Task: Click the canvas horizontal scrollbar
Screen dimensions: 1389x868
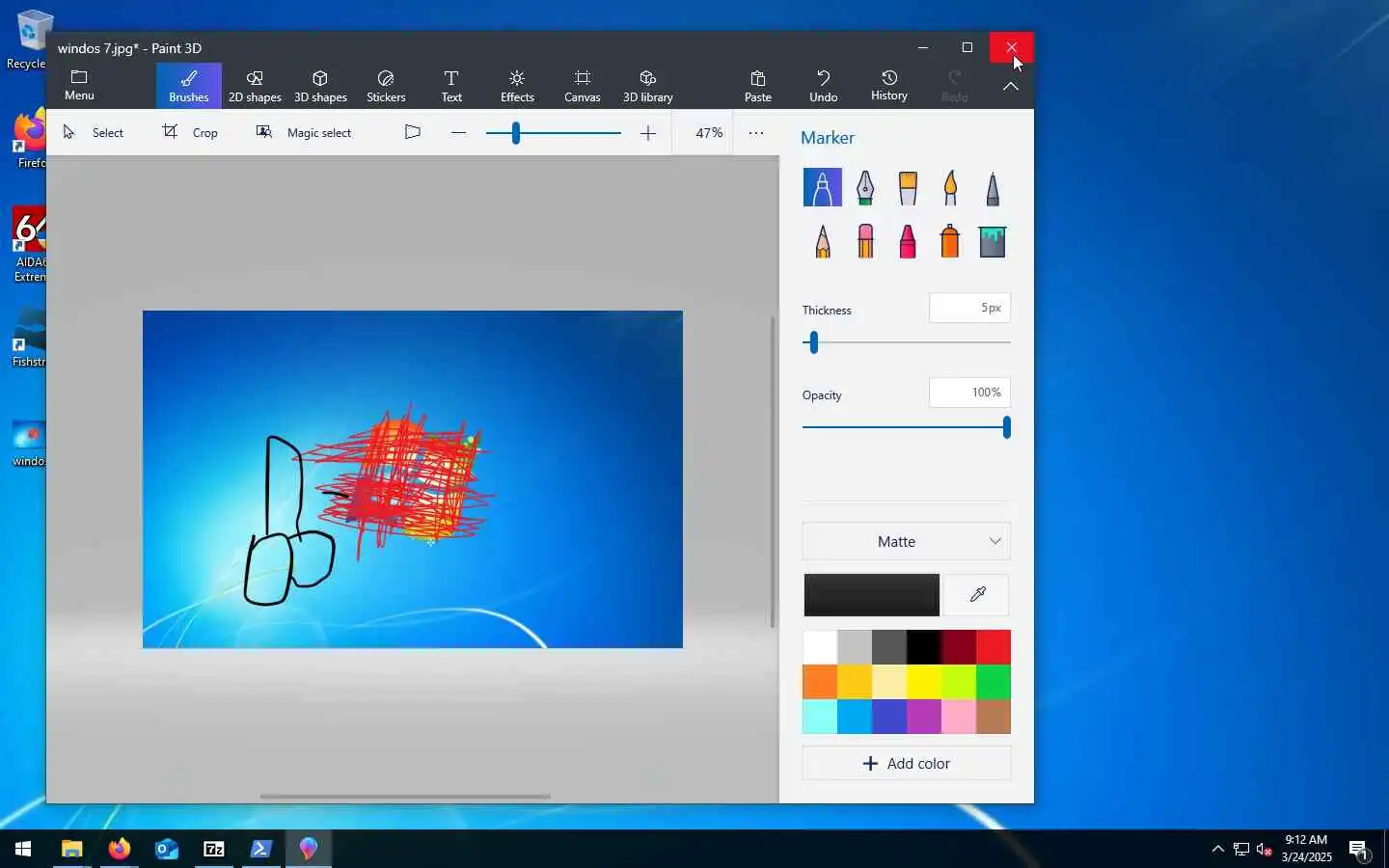Action: point(405,797)
